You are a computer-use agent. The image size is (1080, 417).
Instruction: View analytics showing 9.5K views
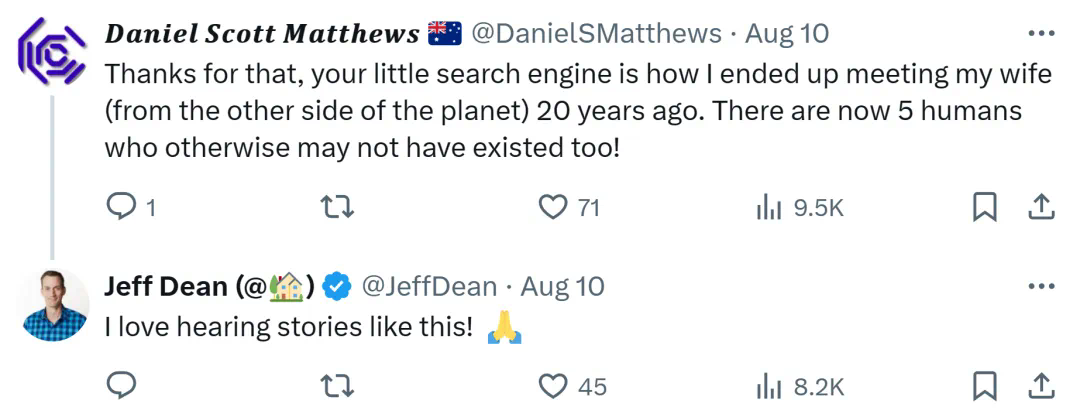(769, 207)
